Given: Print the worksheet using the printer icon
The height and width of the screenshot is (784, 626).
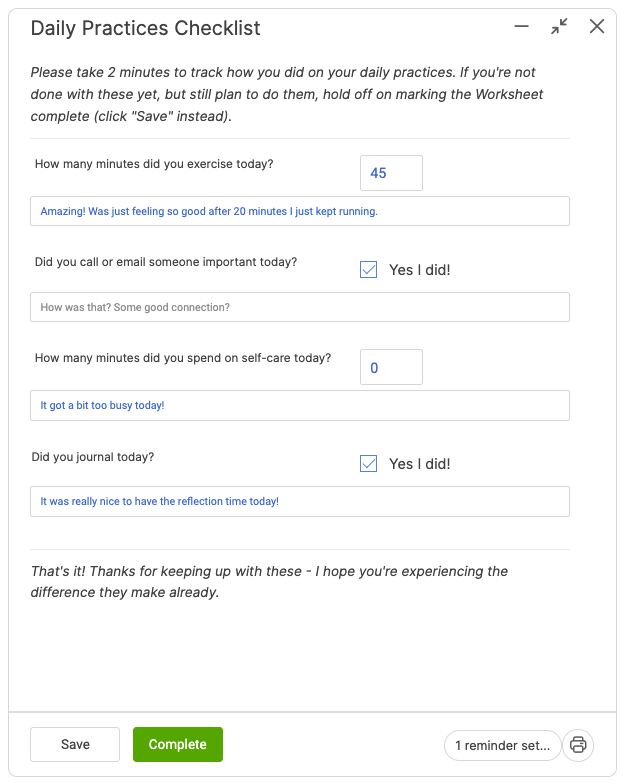Looking at the screenshot, I should (x=578, y=745).
